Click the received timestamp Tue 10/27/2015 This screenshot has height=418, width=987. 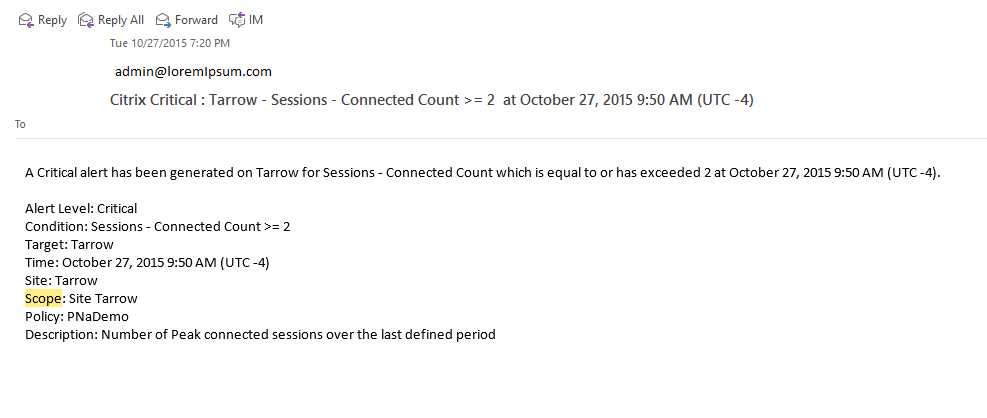click(170, 43)
